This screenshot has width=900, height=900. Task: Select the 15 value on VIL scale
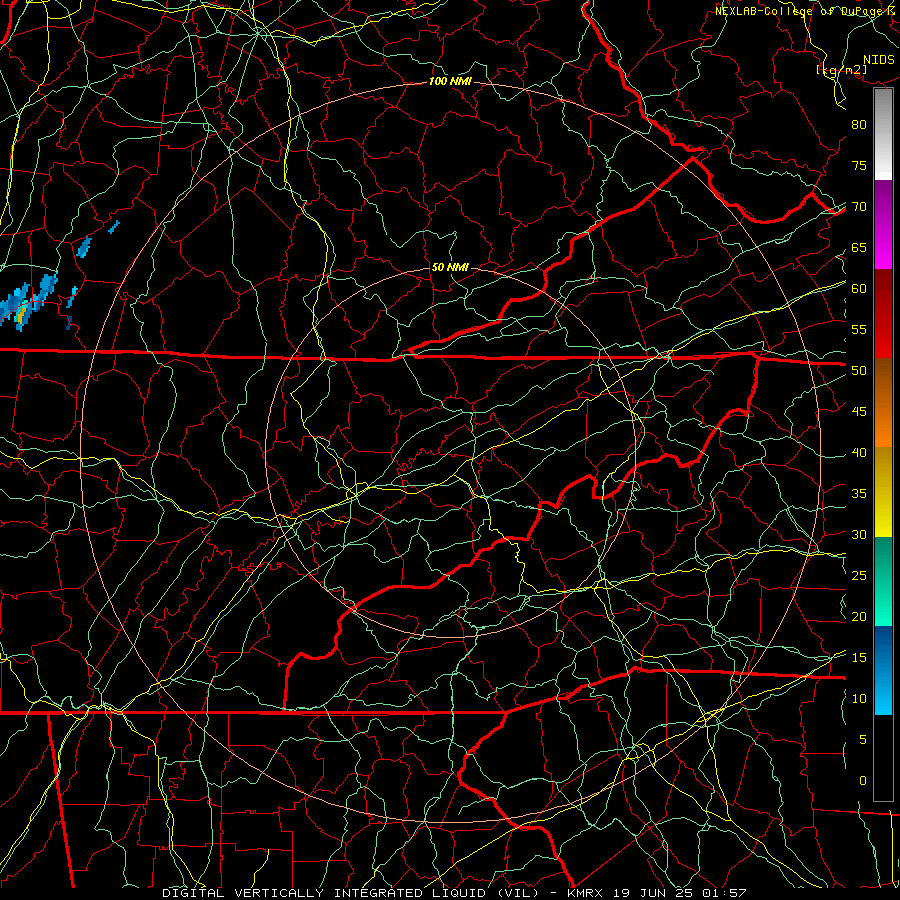(x=859, y=658)
